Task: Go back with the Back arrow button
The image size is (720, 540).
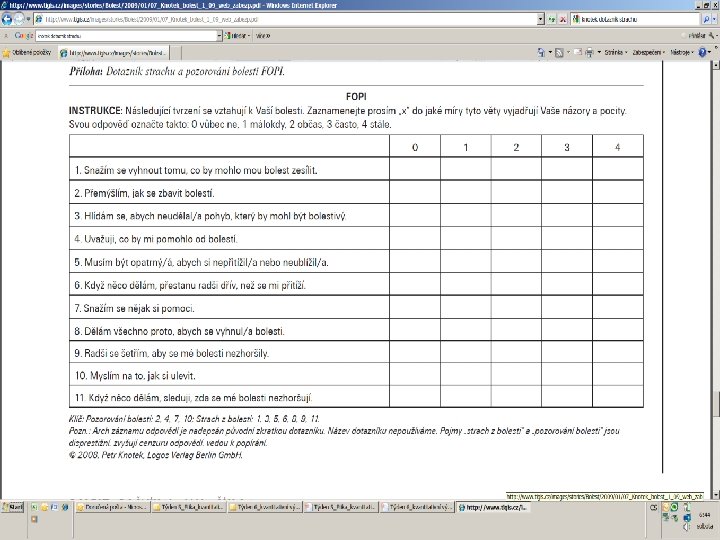Action: point(7,19)
